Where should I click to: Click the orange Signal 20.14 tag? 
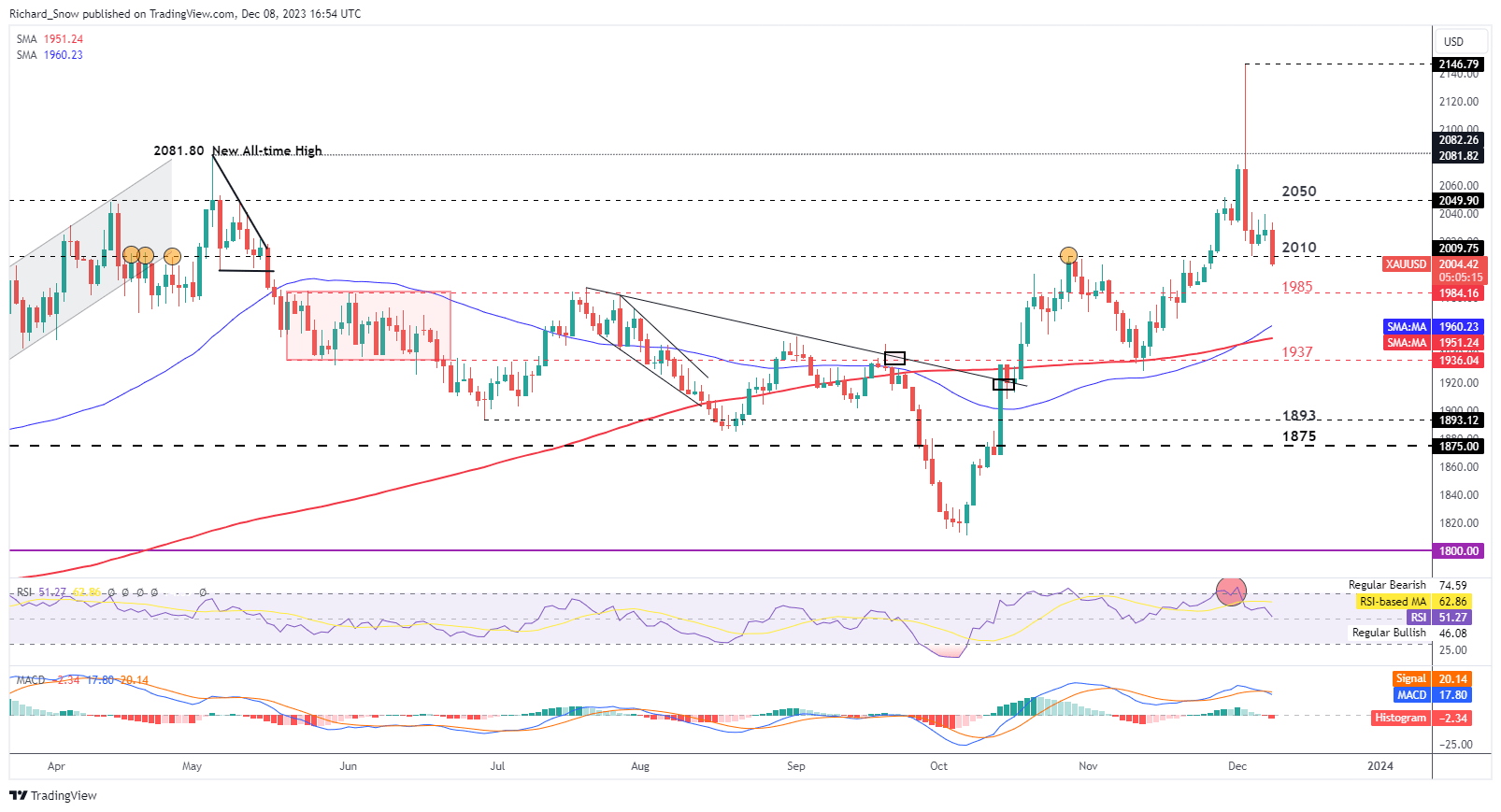(x=1431, y=679)
